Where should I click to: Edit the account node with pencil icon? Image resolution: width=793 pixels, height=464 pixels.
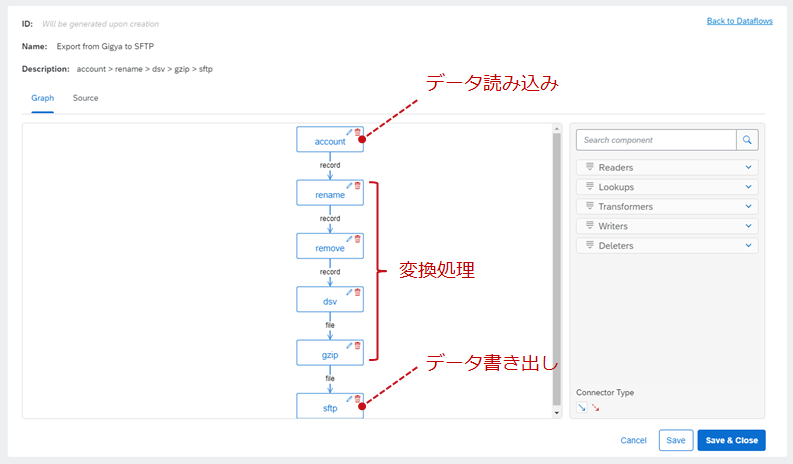(349, 132)
